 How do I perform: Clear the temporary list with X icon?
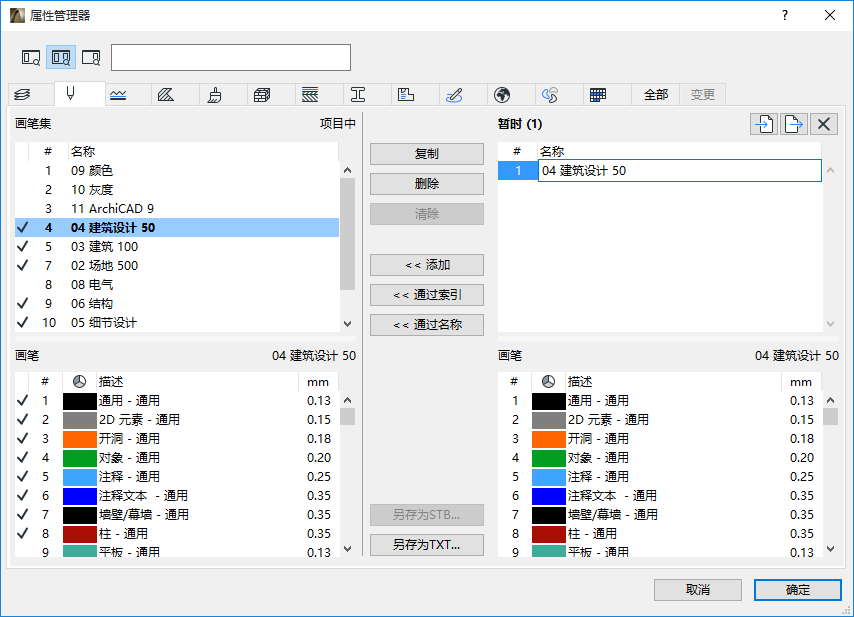[824, 124]
